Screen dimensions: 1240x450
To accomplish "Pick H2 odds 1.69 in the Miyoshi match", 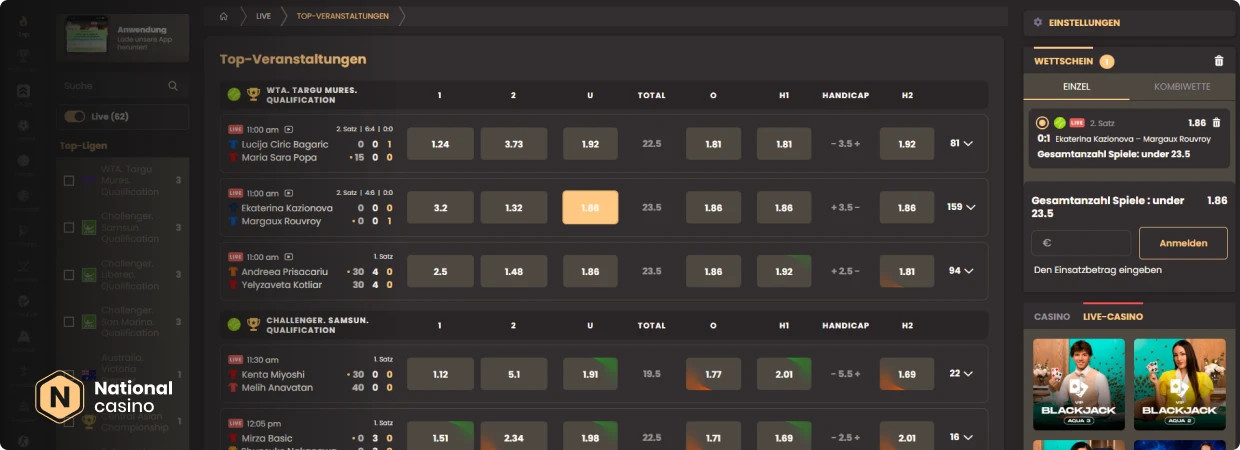I will [907, 374].
